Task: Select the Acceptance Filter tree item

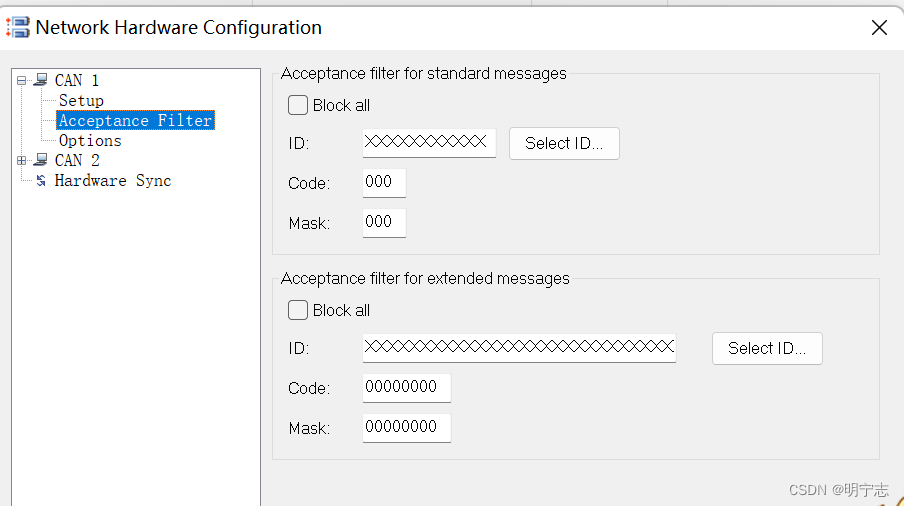Action: (x=135, y=120)
